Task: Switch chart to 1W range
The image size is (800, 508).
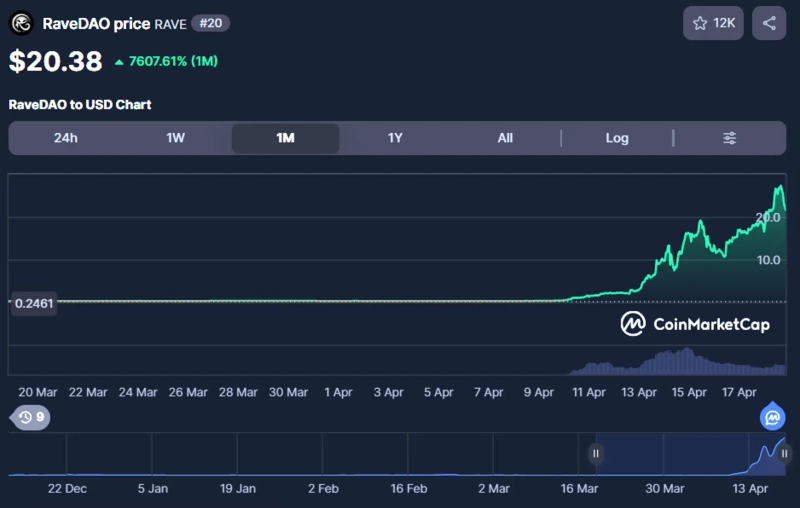Action: tap(176, 138)
